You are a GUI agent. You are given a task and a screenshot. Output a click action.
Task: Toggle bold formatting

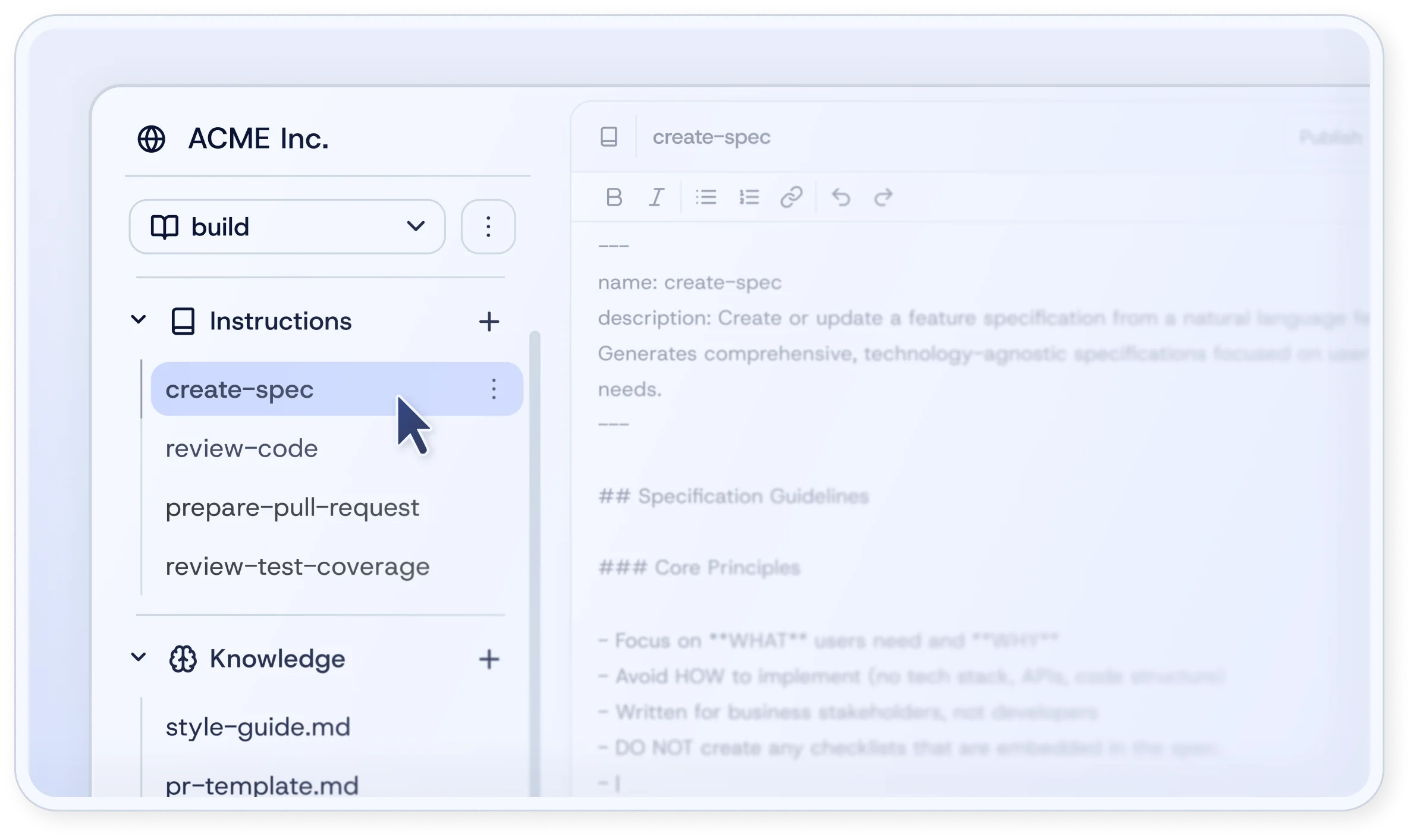pyautogui.click(x=613, y=197)
